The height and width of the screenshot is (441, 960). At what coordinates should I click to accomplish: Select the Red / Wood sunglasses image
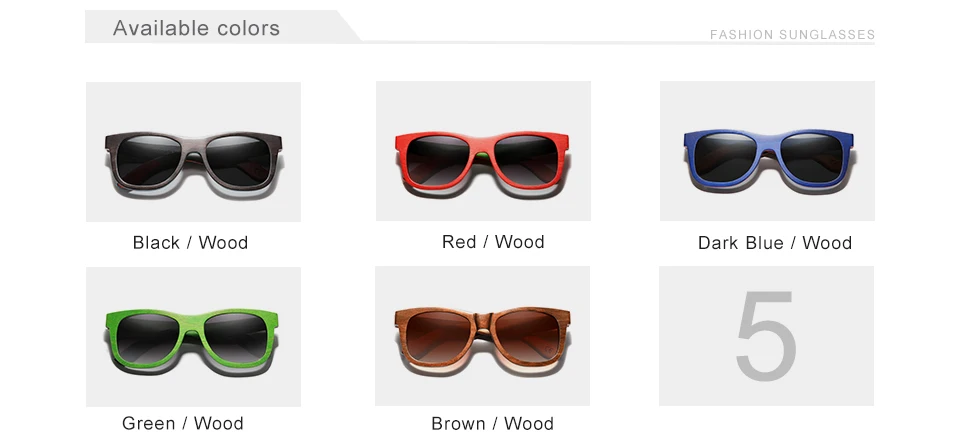point(483,151)
